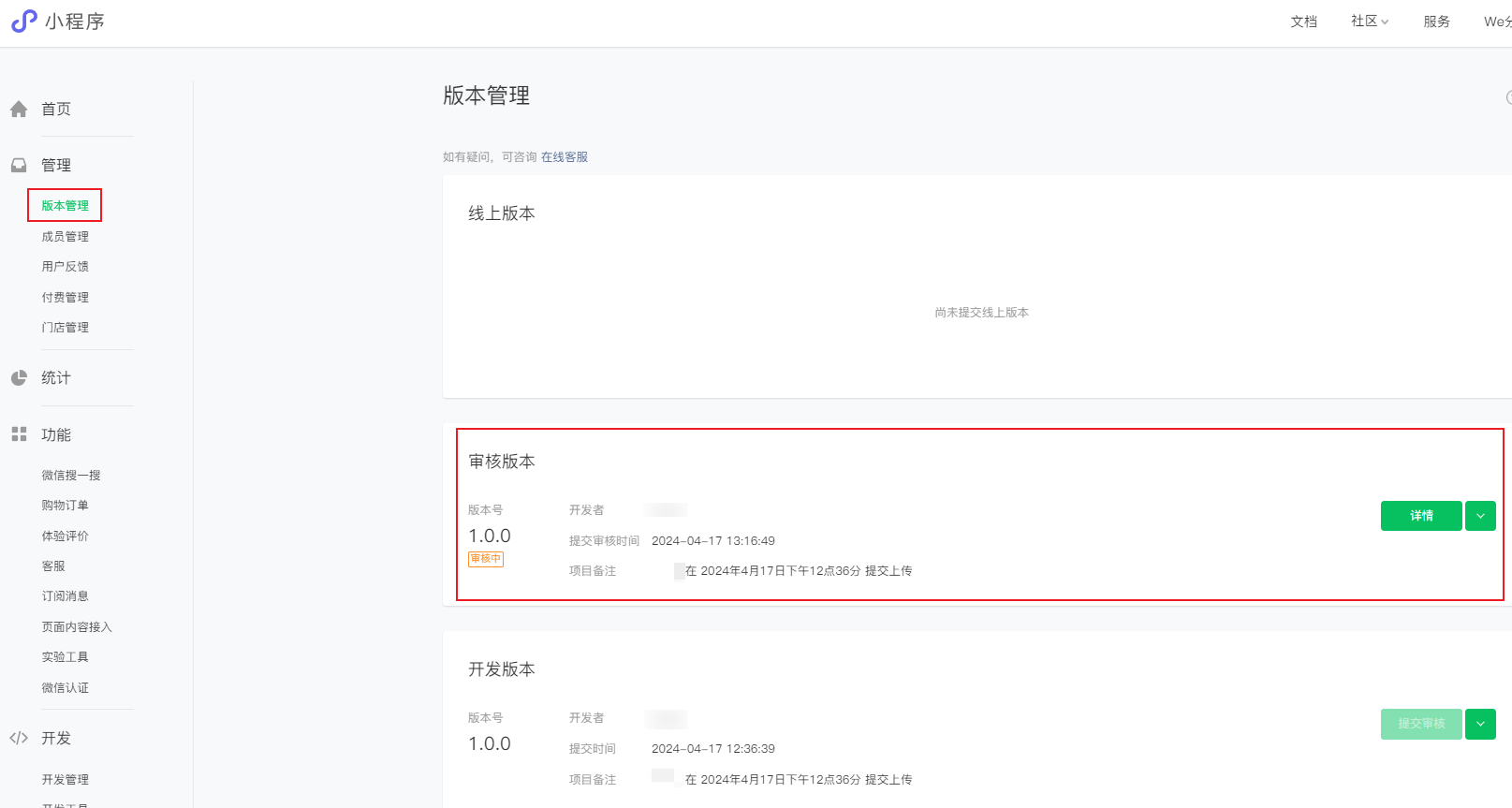1512x808 pixels.
Task: Click 详情 button for the 审核版本
Action: click(x=1421, y=516)
